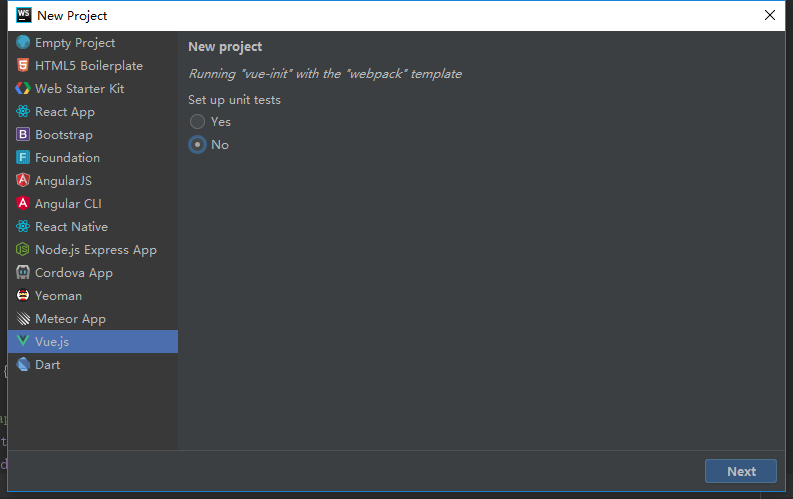
Task: Enable unit tests with Yes option
Action: 197,122
